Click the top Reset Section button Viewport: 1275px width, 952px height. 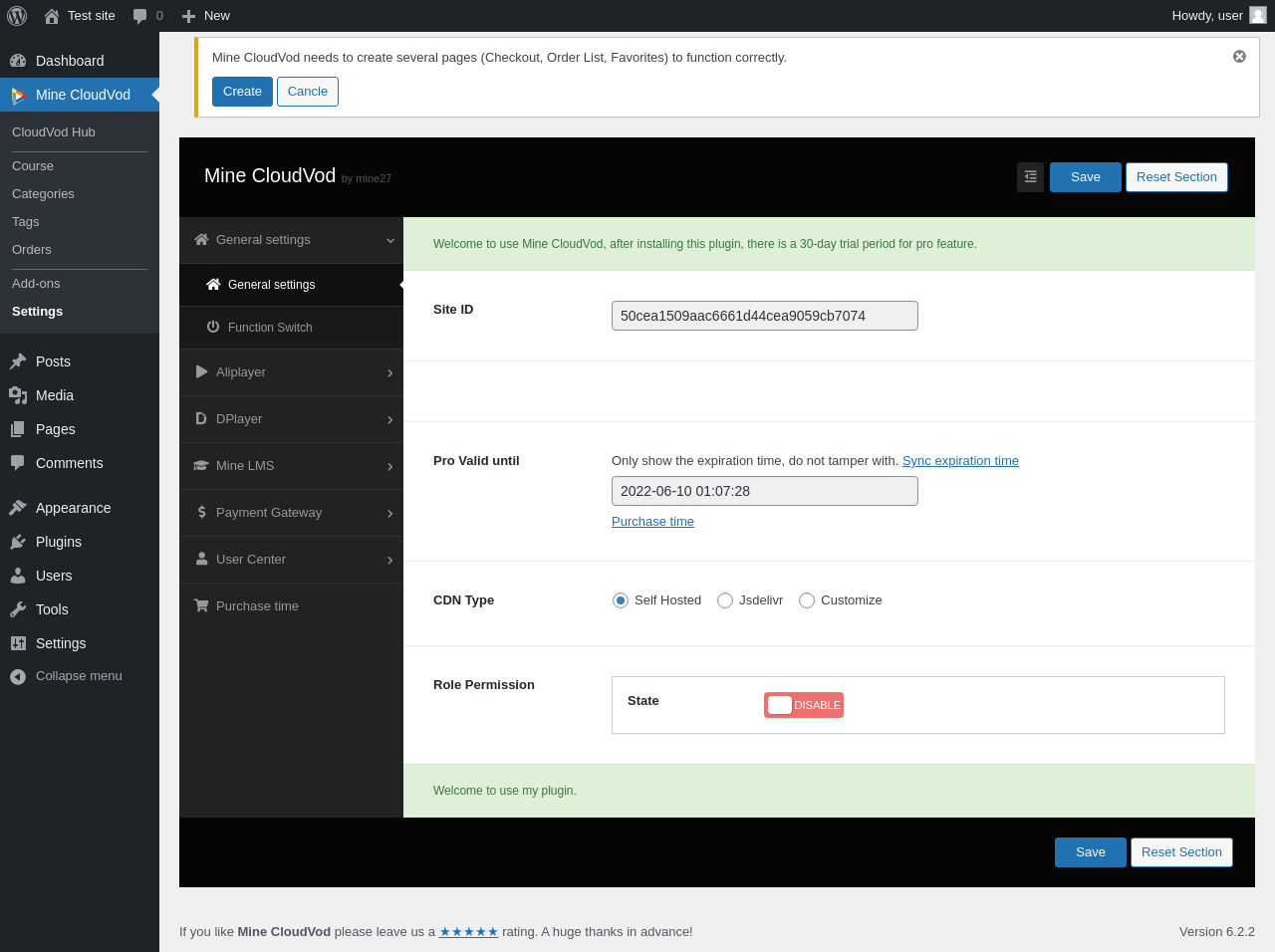pyautogui.click(x=1176, y=177)
